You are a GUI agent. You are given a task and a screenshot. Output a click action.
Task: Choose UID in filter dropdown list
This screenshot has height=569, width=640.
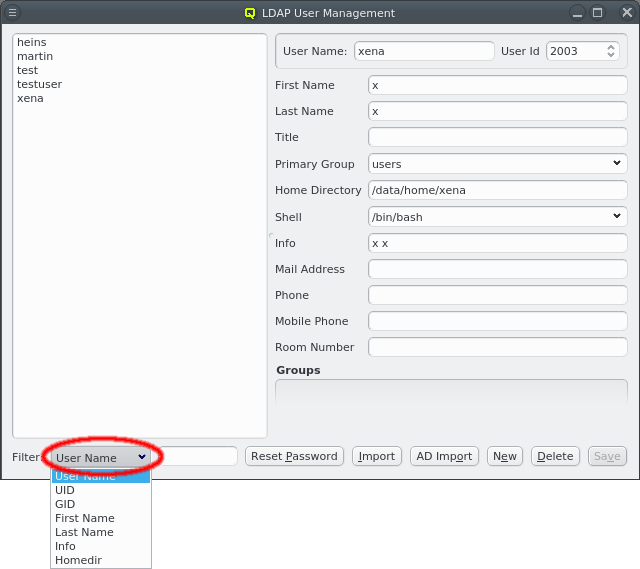pos(101,490)
